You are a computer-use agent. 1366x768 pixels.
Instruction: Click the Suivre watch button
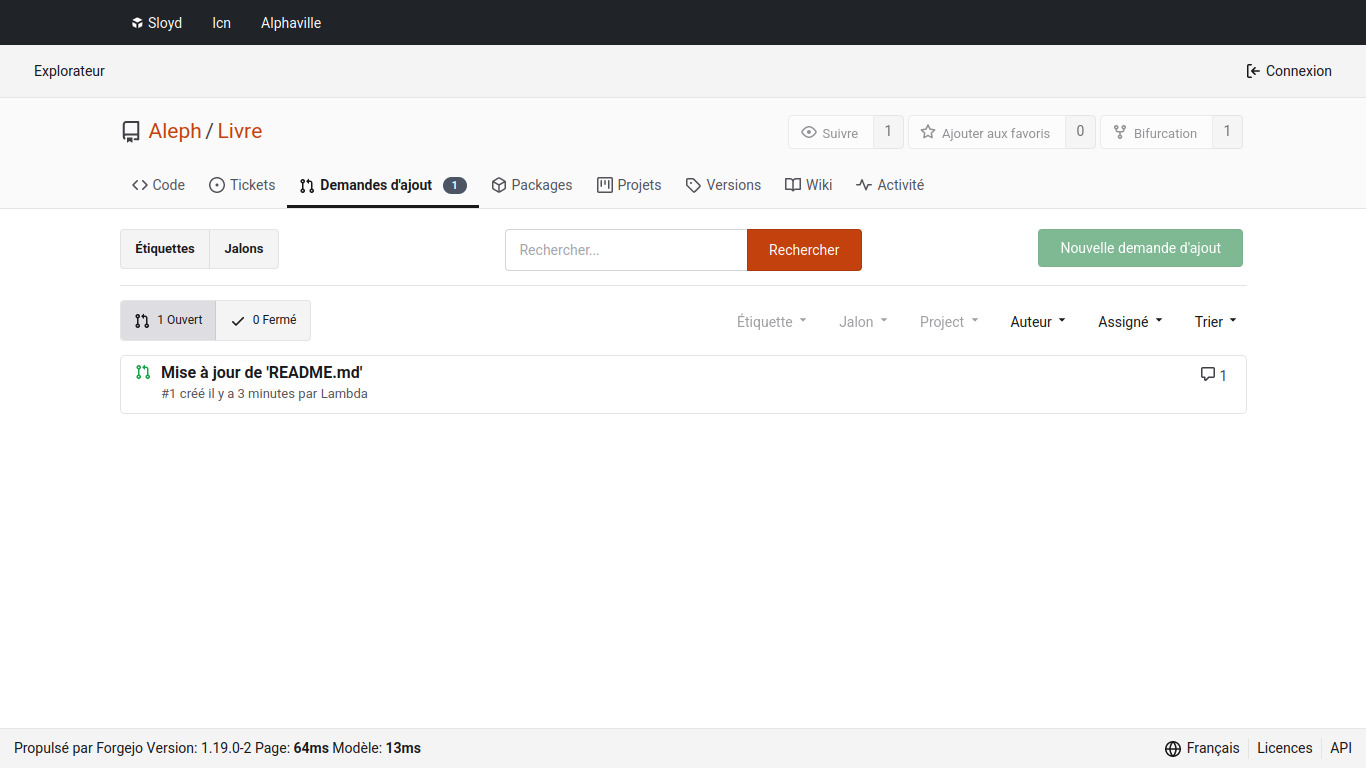coord(830,133)
